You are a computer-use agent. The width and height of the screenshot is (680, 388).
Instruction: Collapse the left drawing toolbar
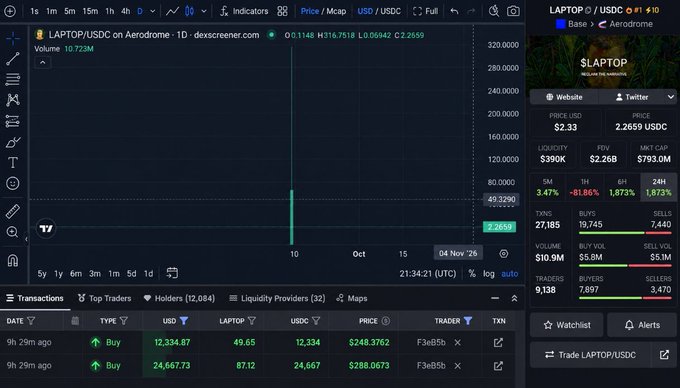click(26, 239)
